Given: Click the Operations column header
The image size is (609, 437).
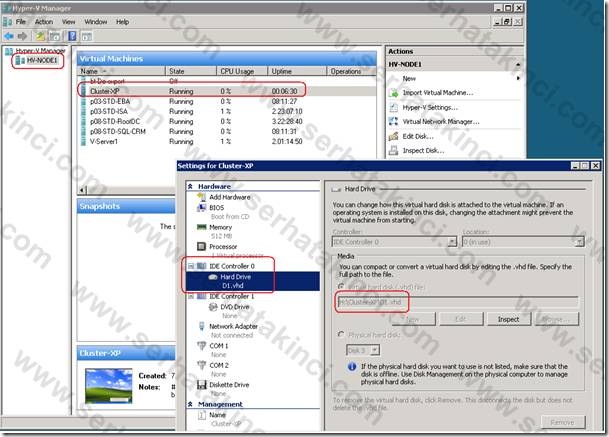Looking at the screenshot, I should point(351,71).
